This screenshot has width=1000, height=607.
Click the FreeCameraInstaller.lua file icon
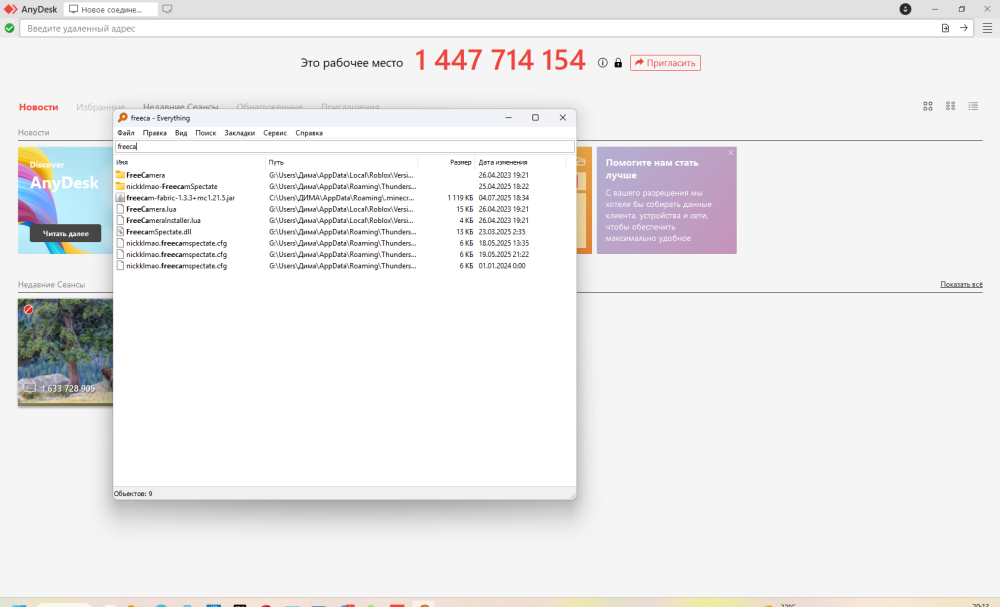(120, 221)
